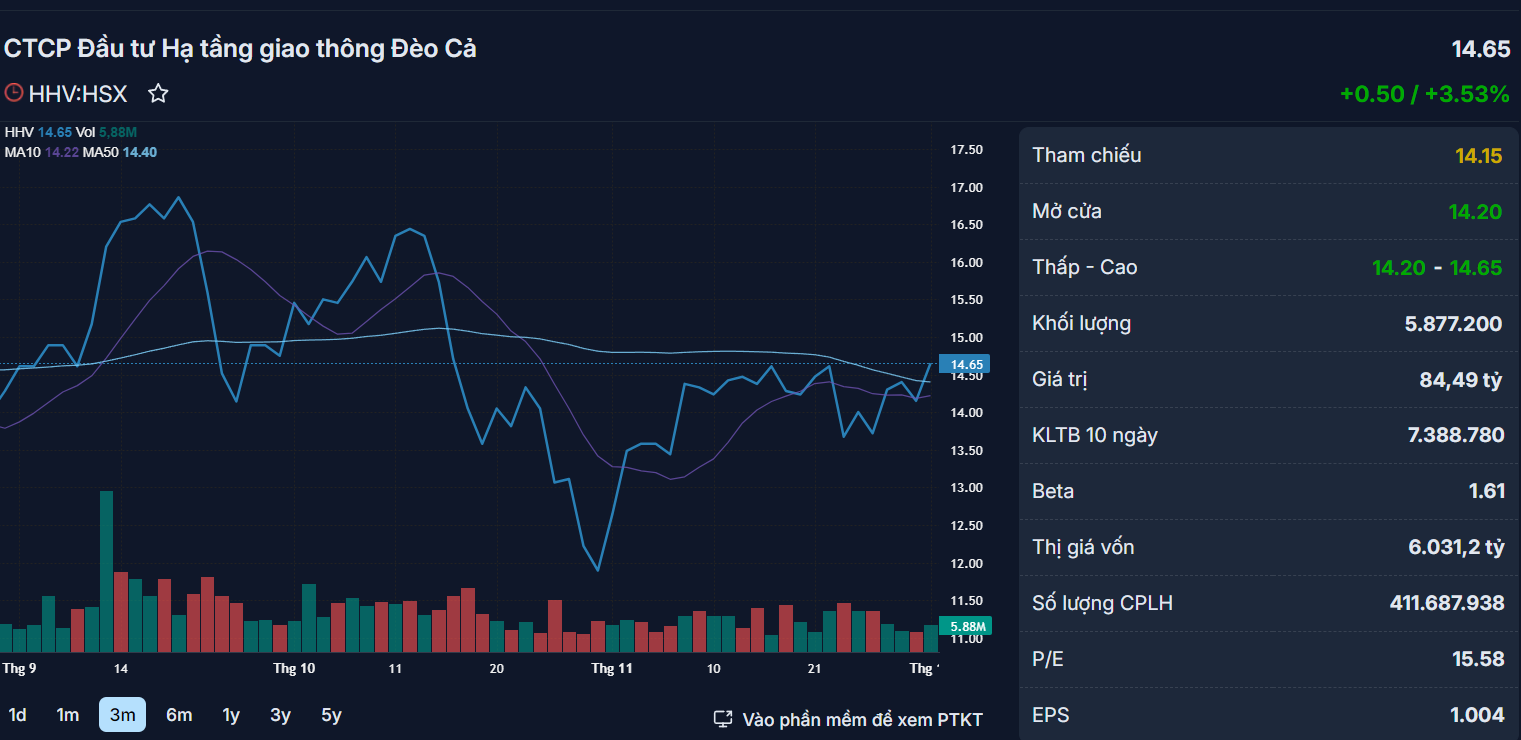
Task: Click the P/E value 15.58
Action: [x=1478, y=659]
